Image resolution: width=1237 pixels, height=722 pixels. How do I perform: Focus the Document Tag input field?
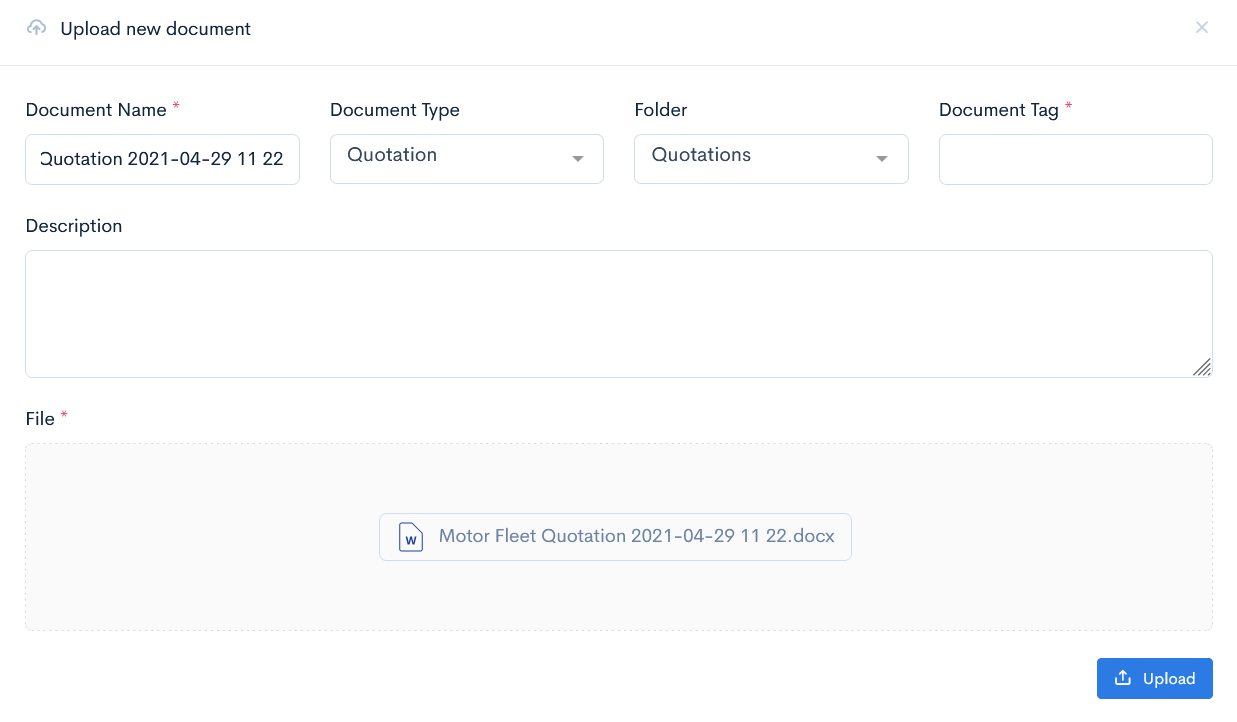click(1075, 159)
